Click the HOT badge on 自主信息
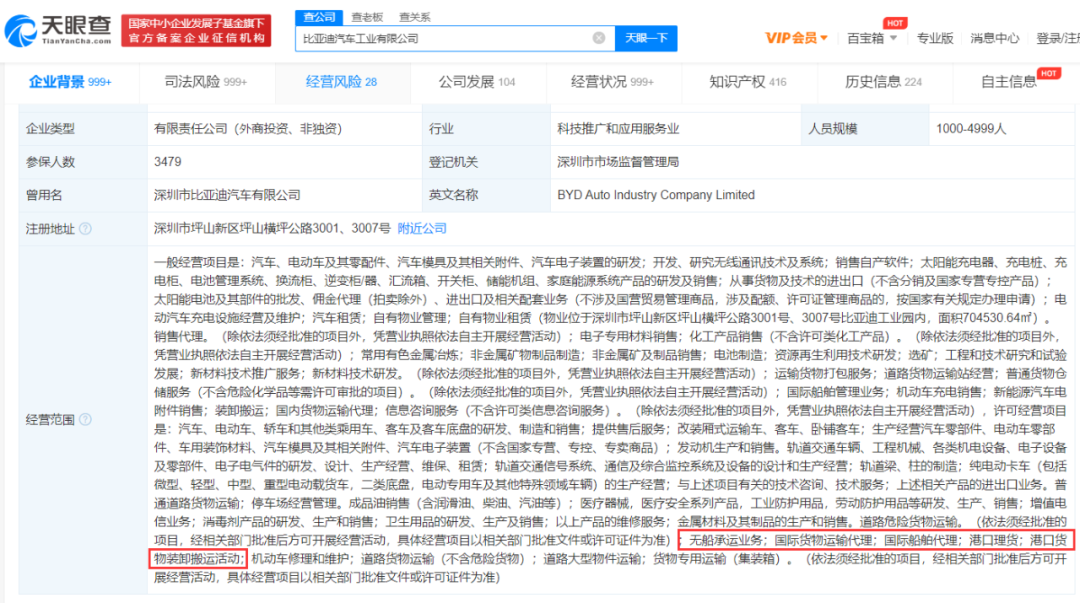 pos(1050,72)
